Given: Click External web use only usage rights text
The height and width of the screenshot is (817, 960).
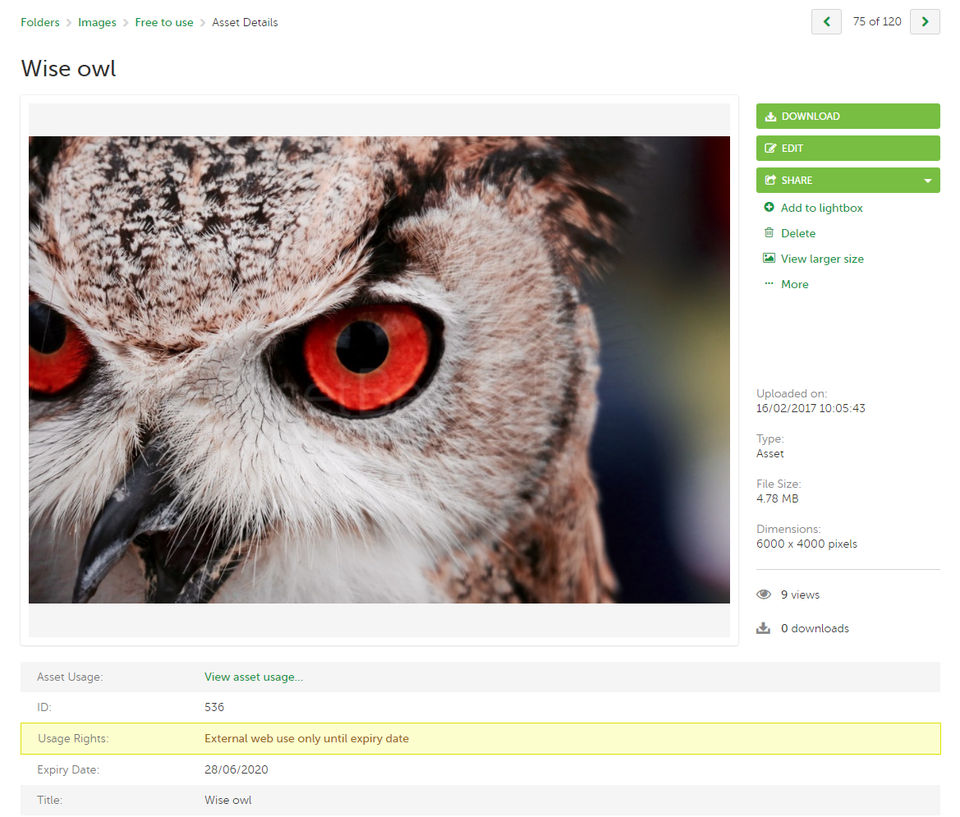Looking at the screenshot, I should [x=306, y=739].
